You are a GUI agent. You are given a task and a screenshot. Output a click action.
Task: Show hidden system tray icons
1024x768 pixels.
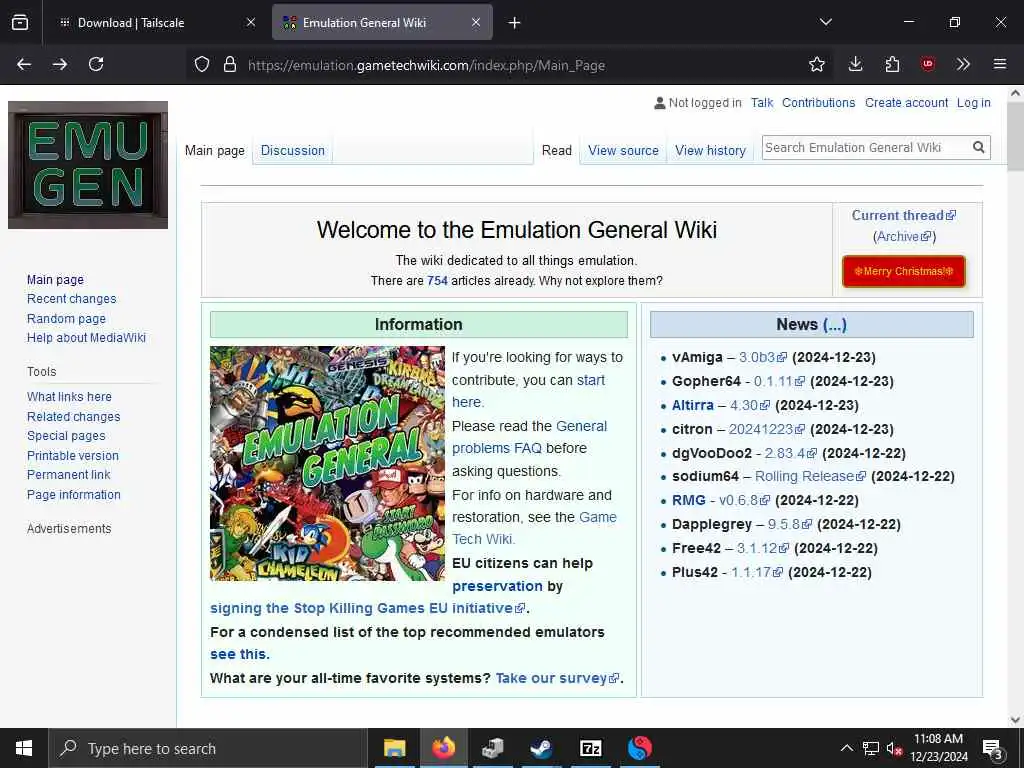[846, 748]
